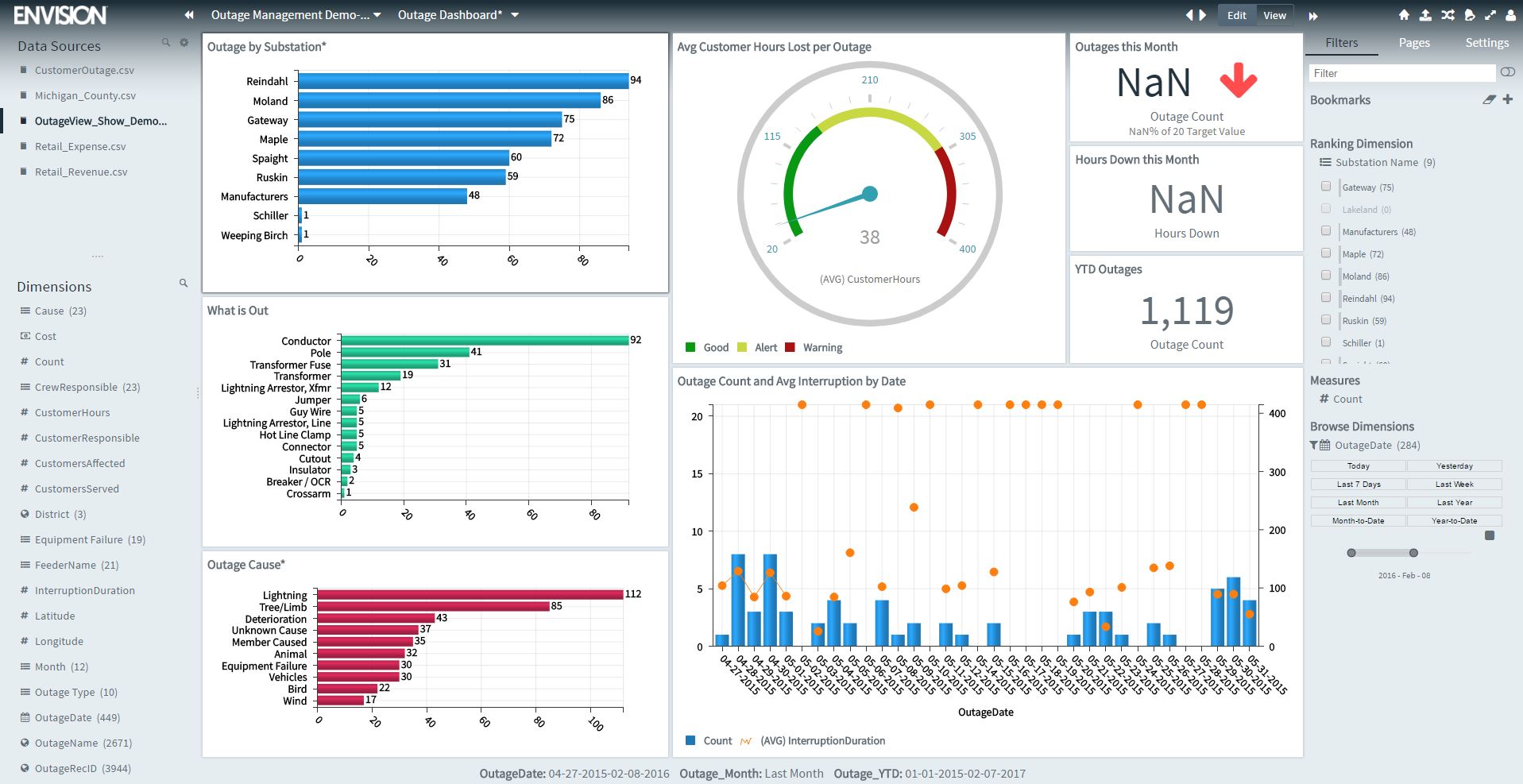The height and width of the screenshot is (784, 1523).
Task: Open the Outage Dashboard dropdown
Action: pyautogui.click(x=458, y=15)
